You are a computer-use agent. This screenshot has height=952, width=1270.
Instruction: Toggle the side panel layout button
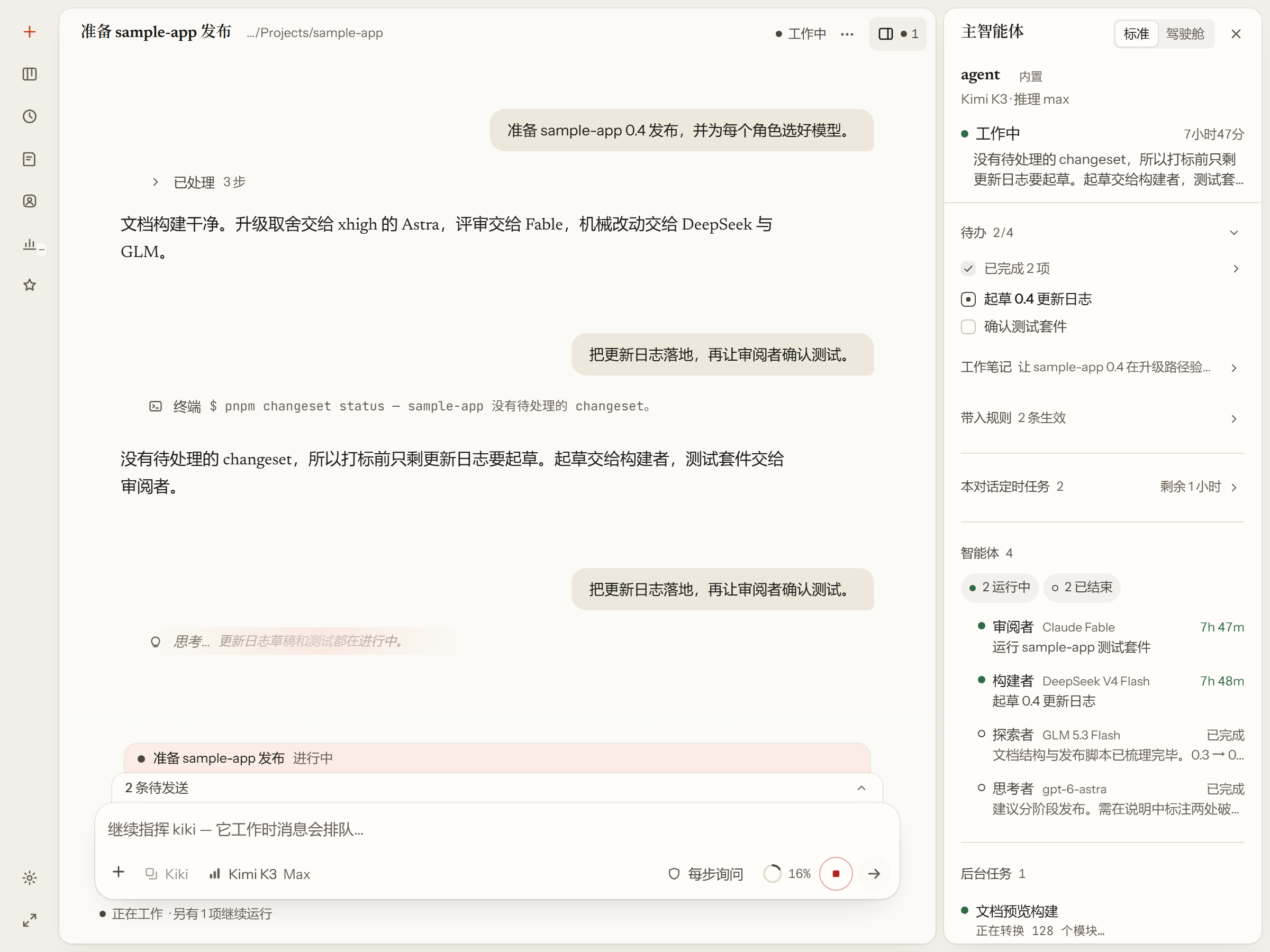coord(897,34)
